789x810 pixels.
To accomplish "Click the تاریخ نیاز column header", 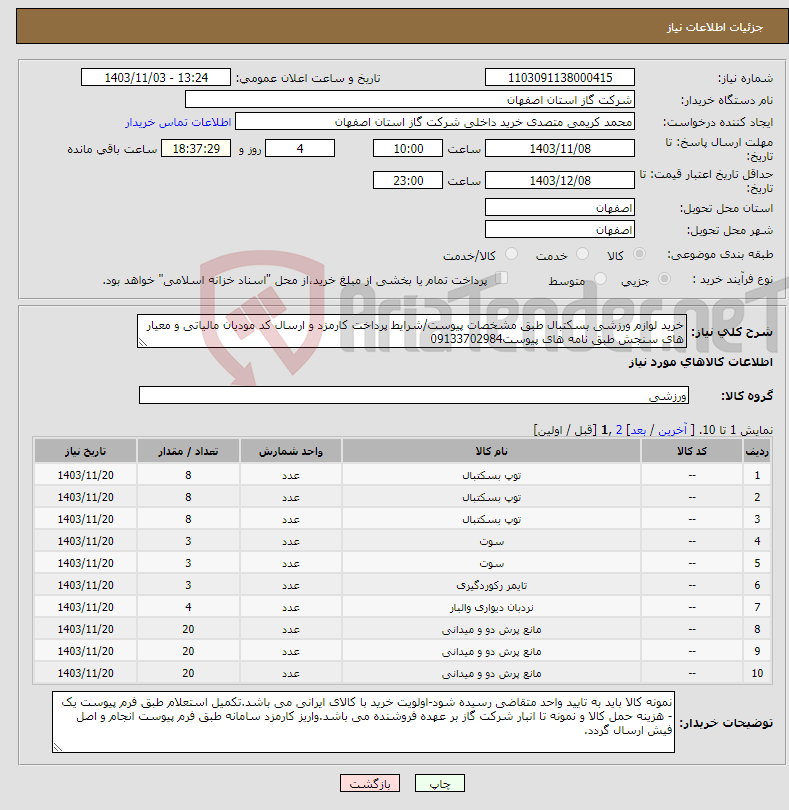I will pyautogui.click(x=85, y=451).
